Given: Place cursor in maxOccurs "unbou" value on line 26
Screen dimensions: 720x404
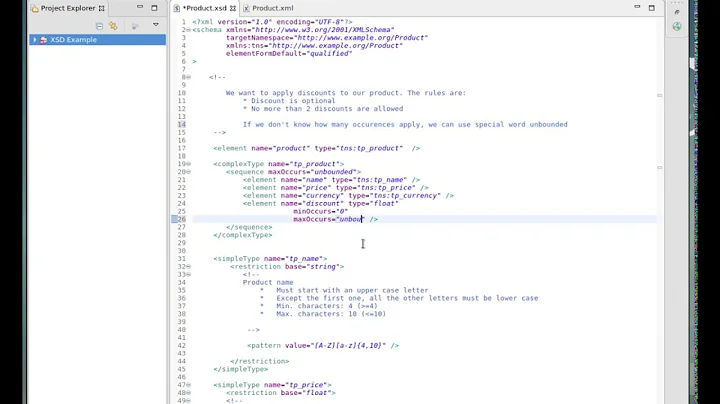Looking at the screenshot, I should point(349,219).
